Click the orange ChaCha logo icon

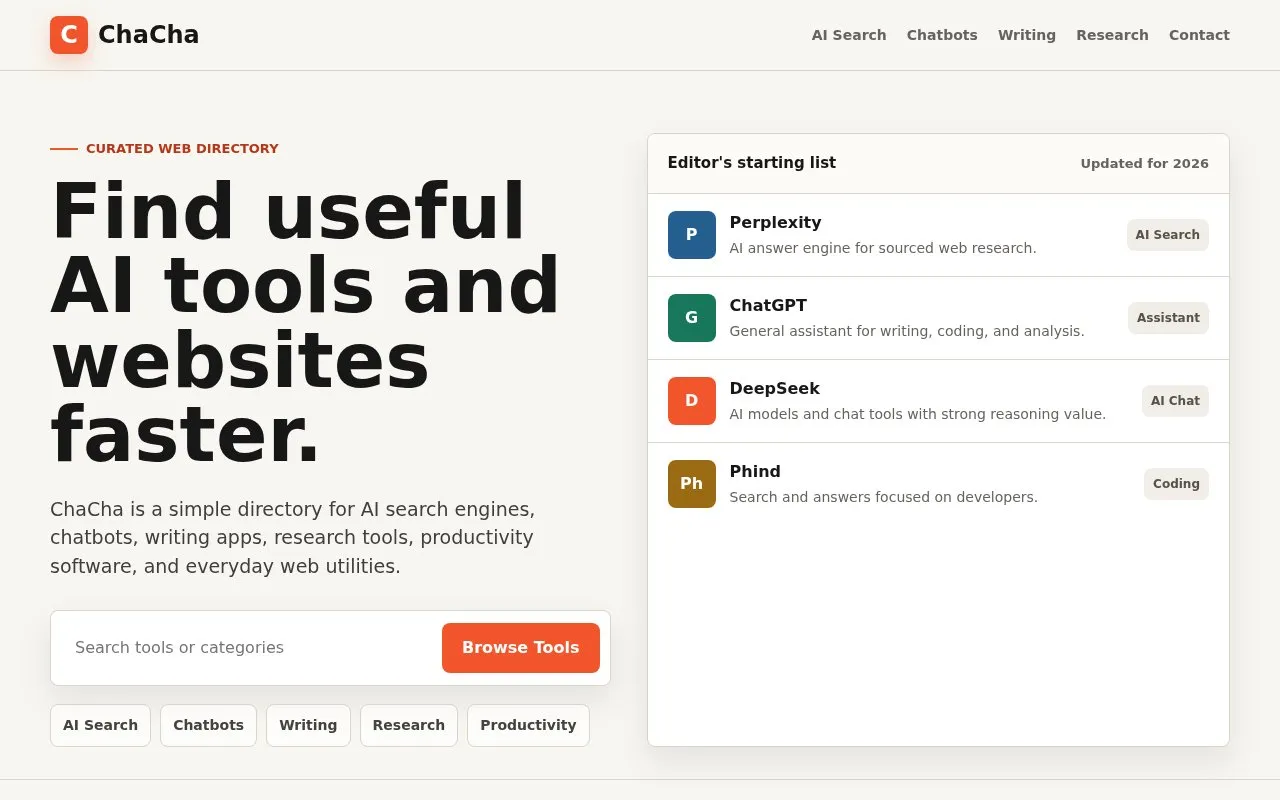coord(69,35)
